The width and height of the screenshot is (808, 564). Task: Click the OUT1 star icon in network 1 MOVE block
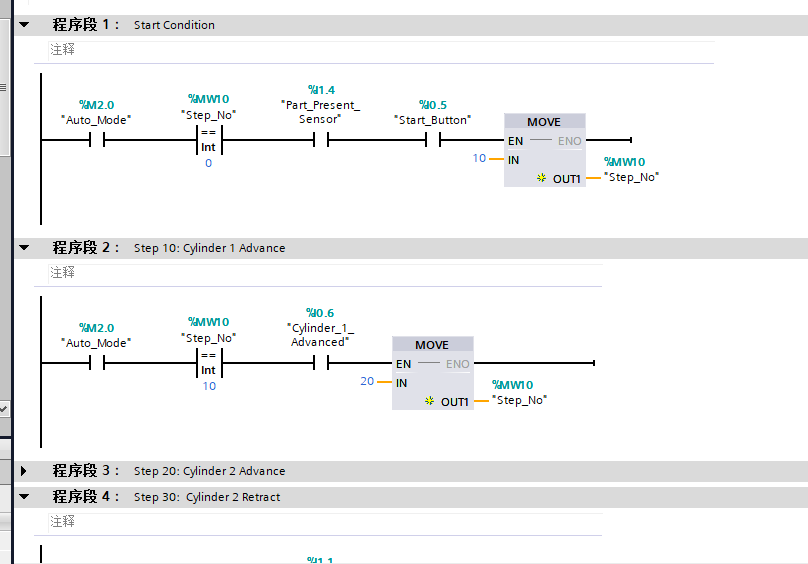[541, 177]
